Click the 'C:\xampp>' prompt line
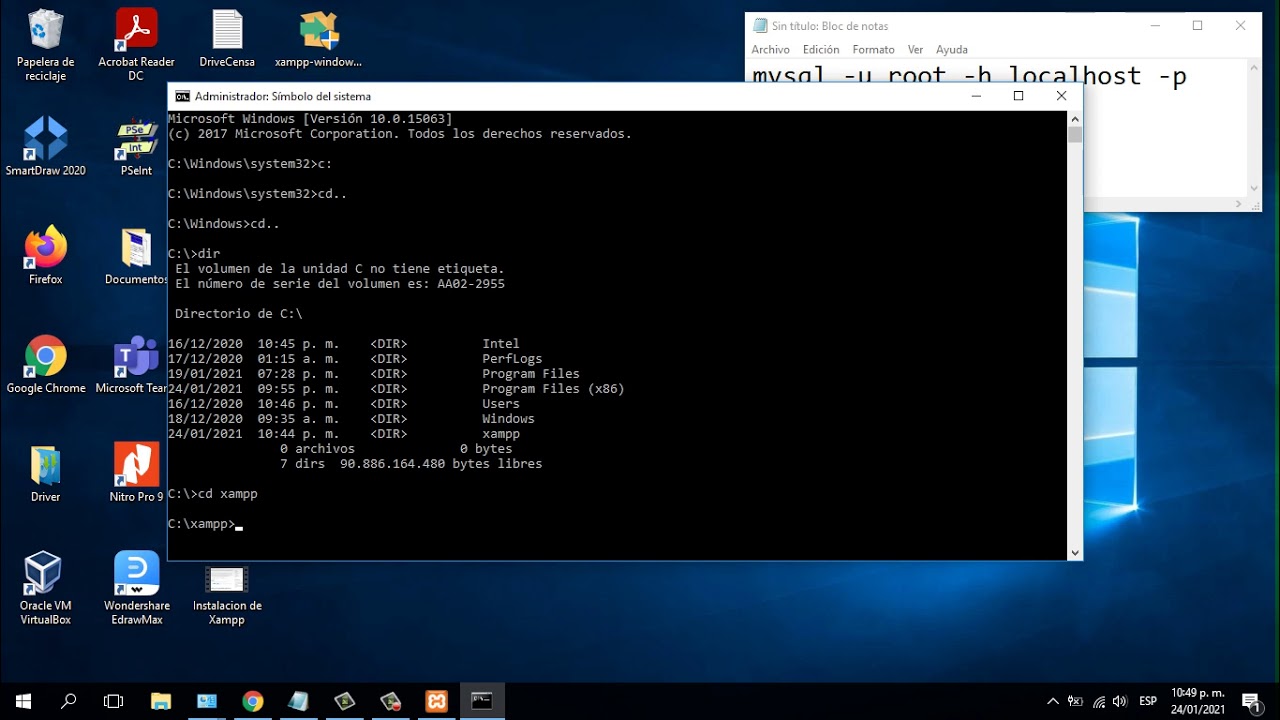The height and width of the screenshot is (720, 1280). (205, 524)
